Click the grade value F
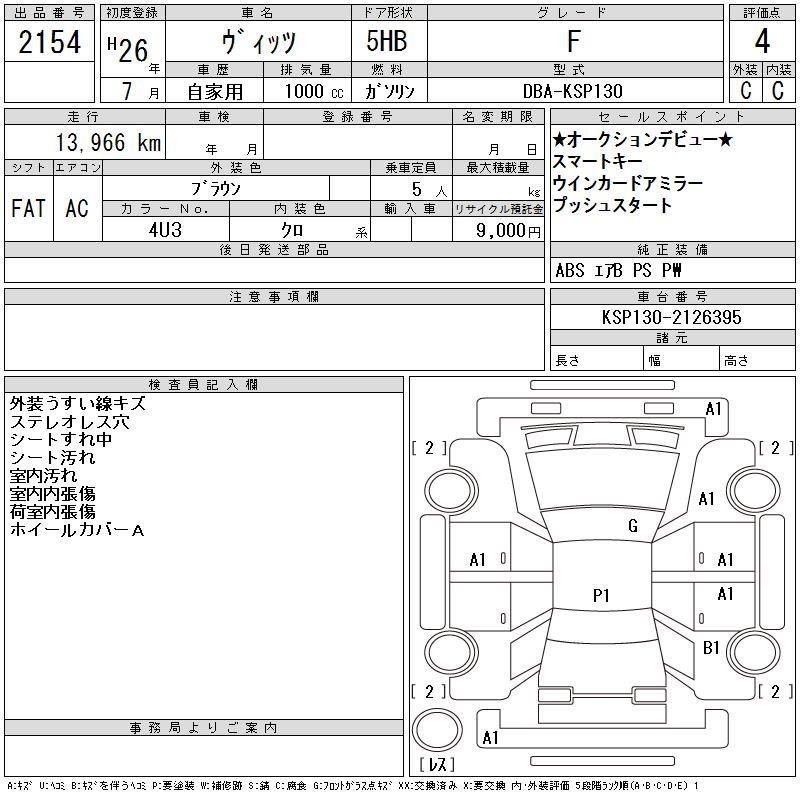 574,41
